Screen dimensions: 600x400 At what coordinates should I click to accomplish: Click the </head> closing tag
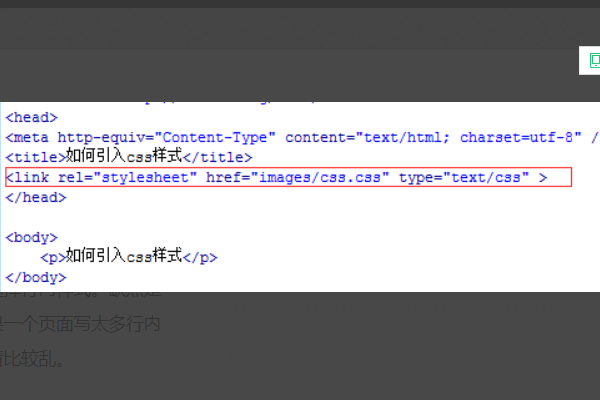36,198
